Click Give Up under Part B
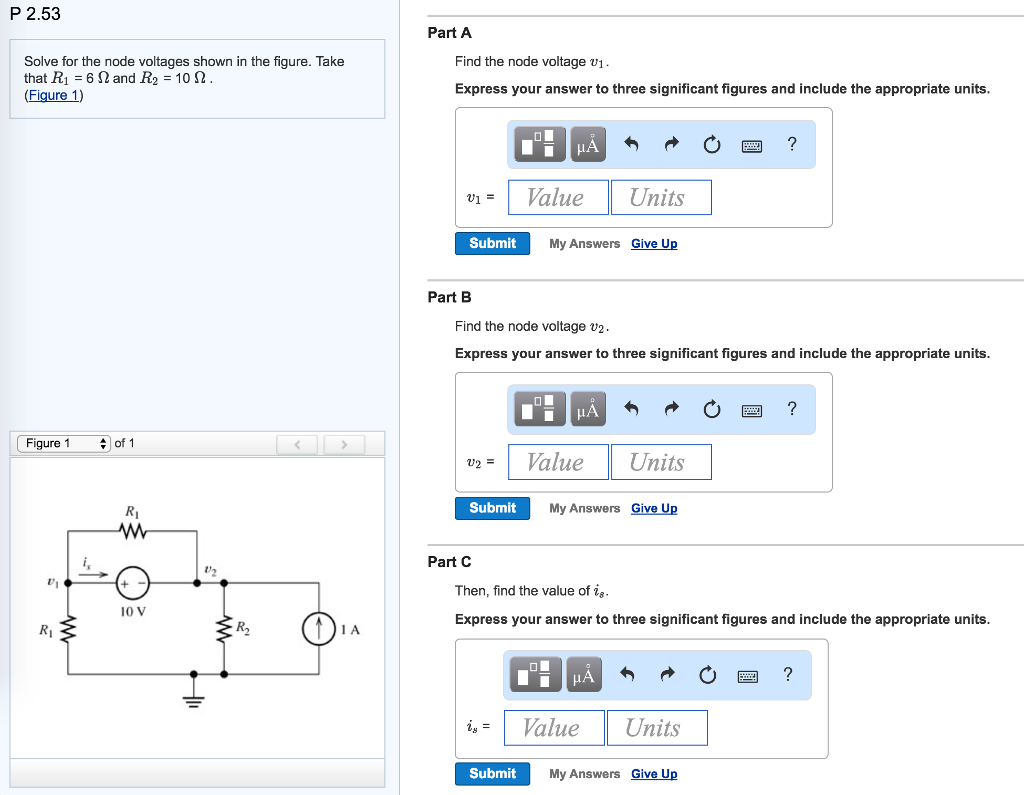This screenshot has height=795, width=1024. coord(653,508)
